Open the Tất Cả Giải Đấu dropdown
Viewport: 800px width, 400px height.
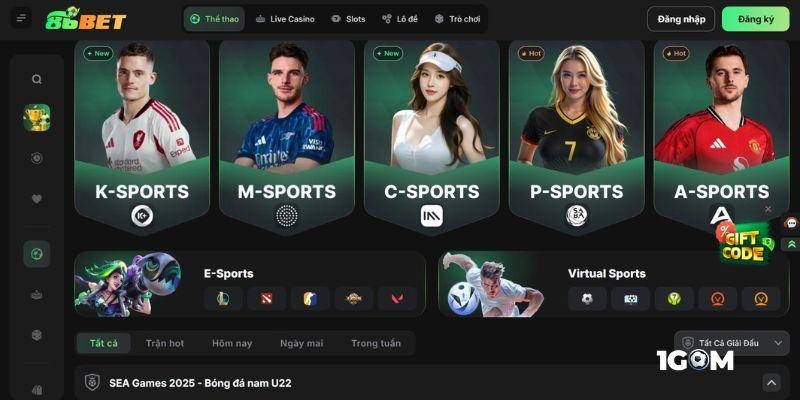pos(732,343)
